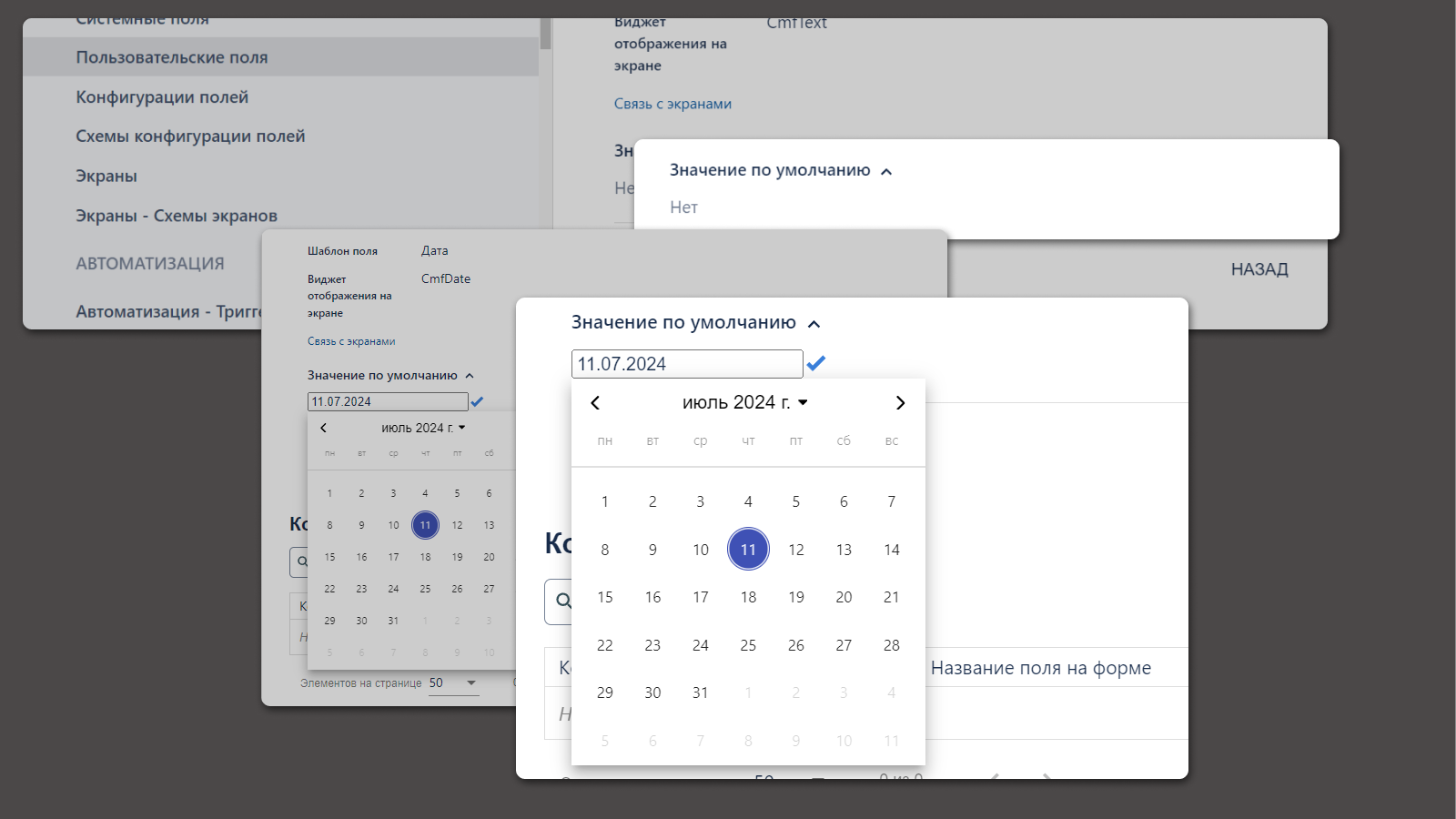The width and height of the screenshot is (1456, 819).
Task: Click 'АВТОМАТИЗАЦИЯ' section heading in sidebar
Action: click(x=150, y=264)
